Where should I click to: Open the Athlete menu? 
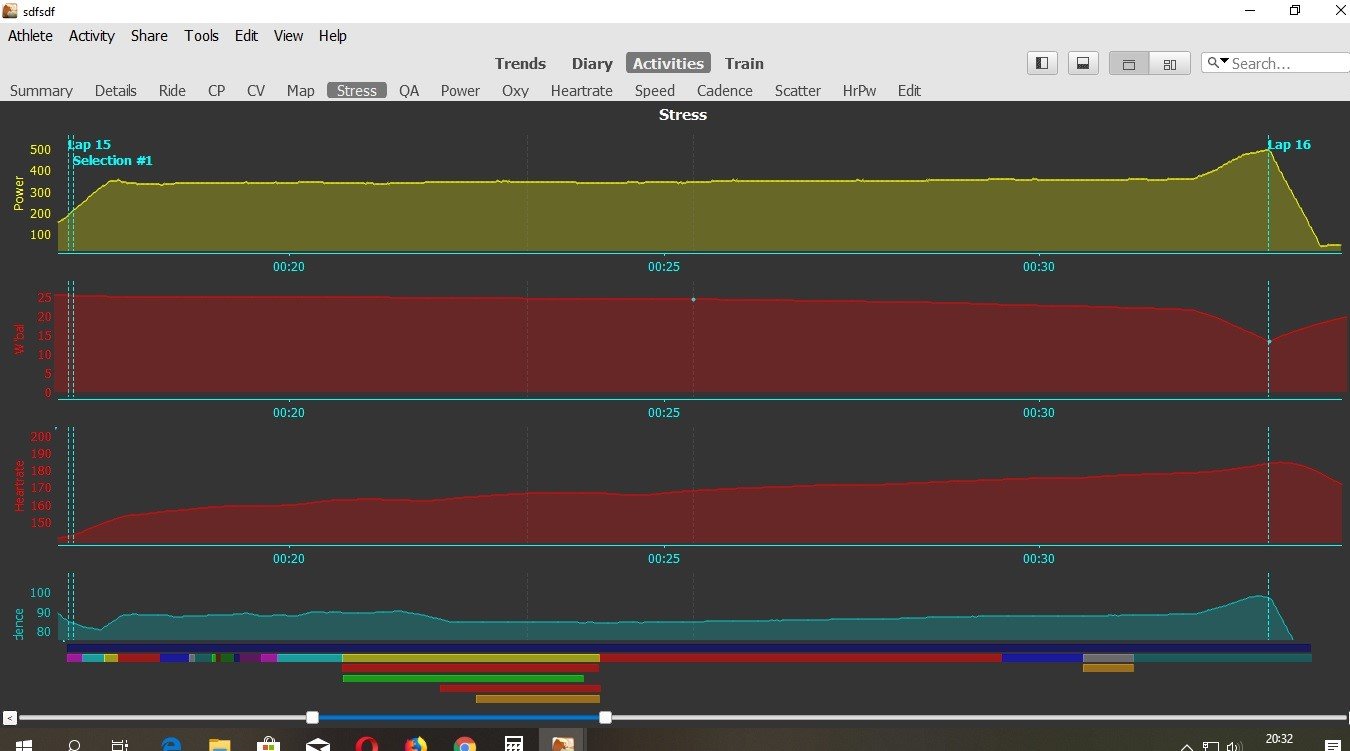click(30, 35)
